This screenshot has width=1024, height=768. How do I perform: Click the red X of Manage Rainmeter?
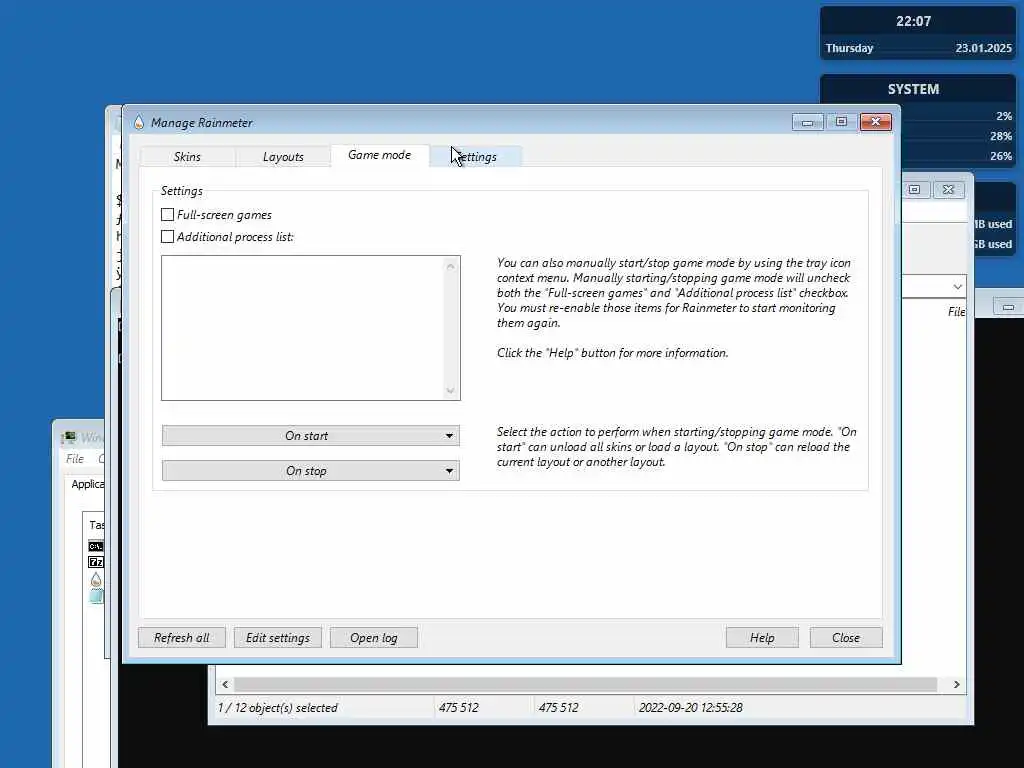(x=876, y=122)
